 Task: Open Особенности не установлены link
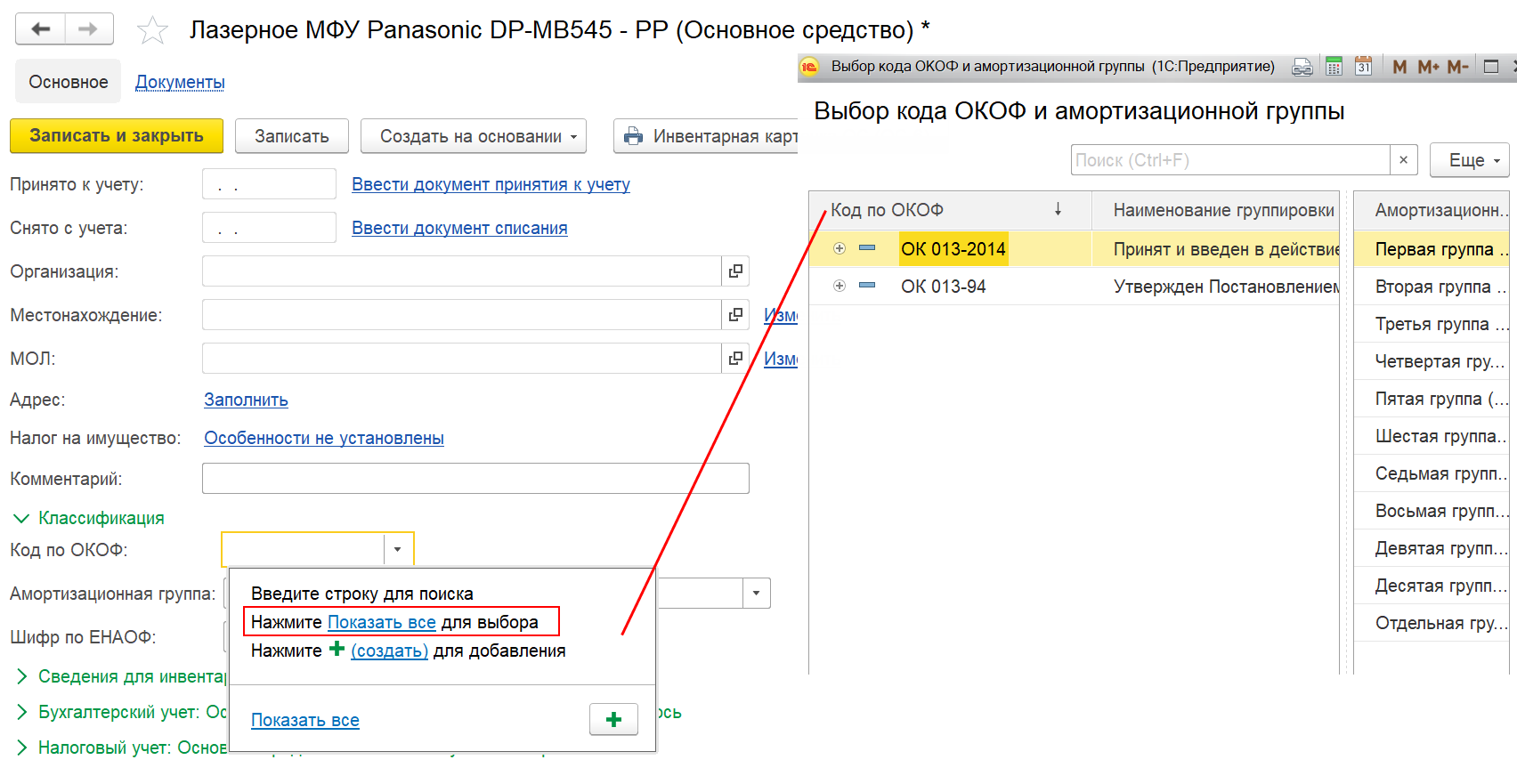pos(324,438)
